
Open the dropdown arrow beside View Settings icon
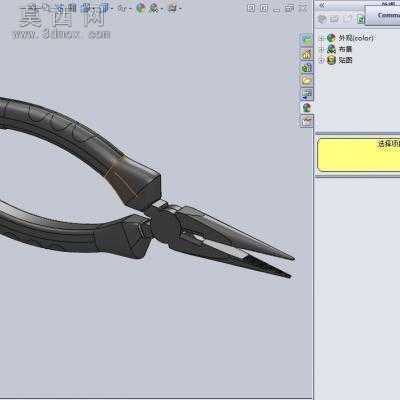pos(180,9)
